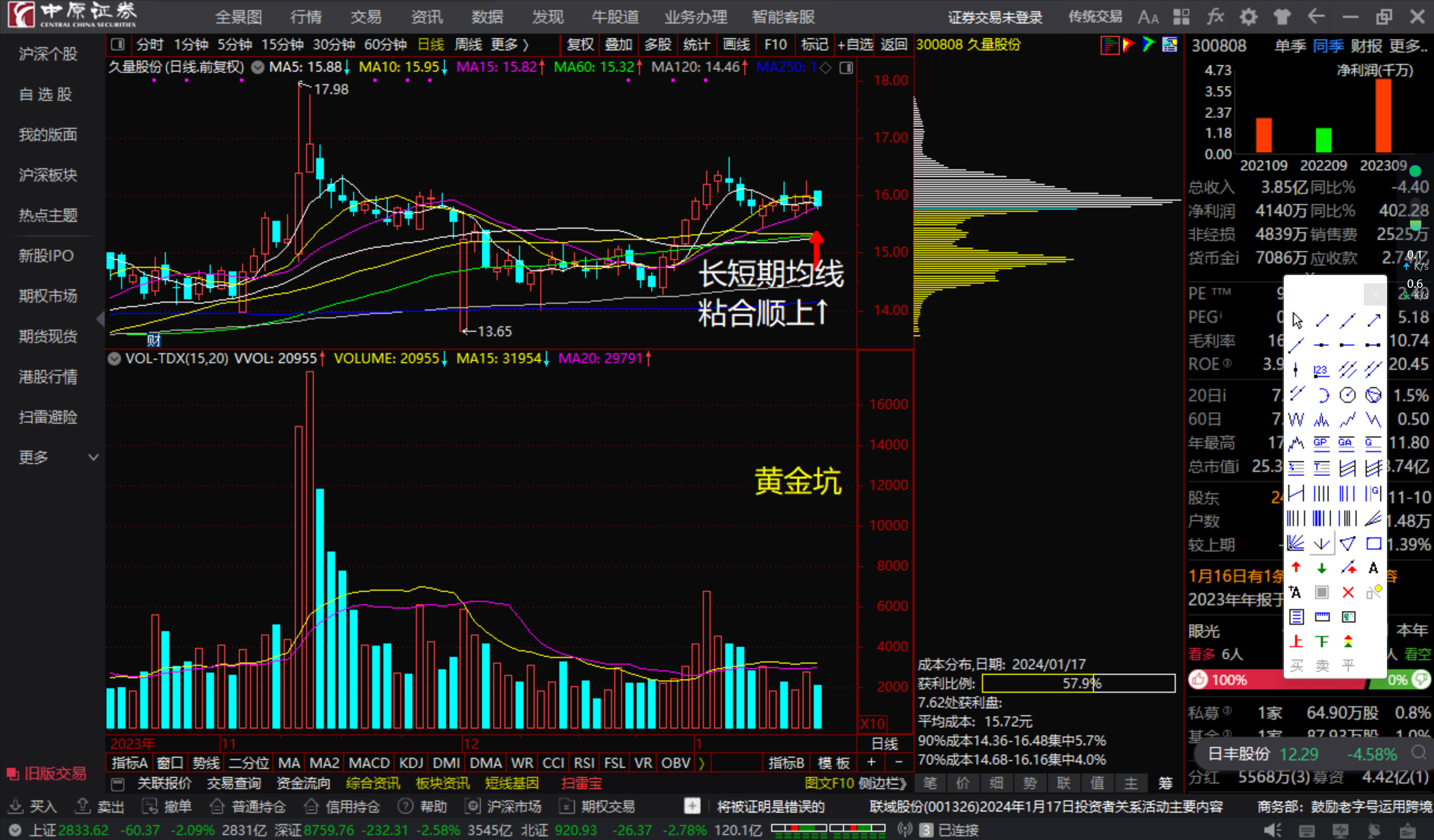
Task: Select the line segment drawing tool
Action: tap(1322, 321)
